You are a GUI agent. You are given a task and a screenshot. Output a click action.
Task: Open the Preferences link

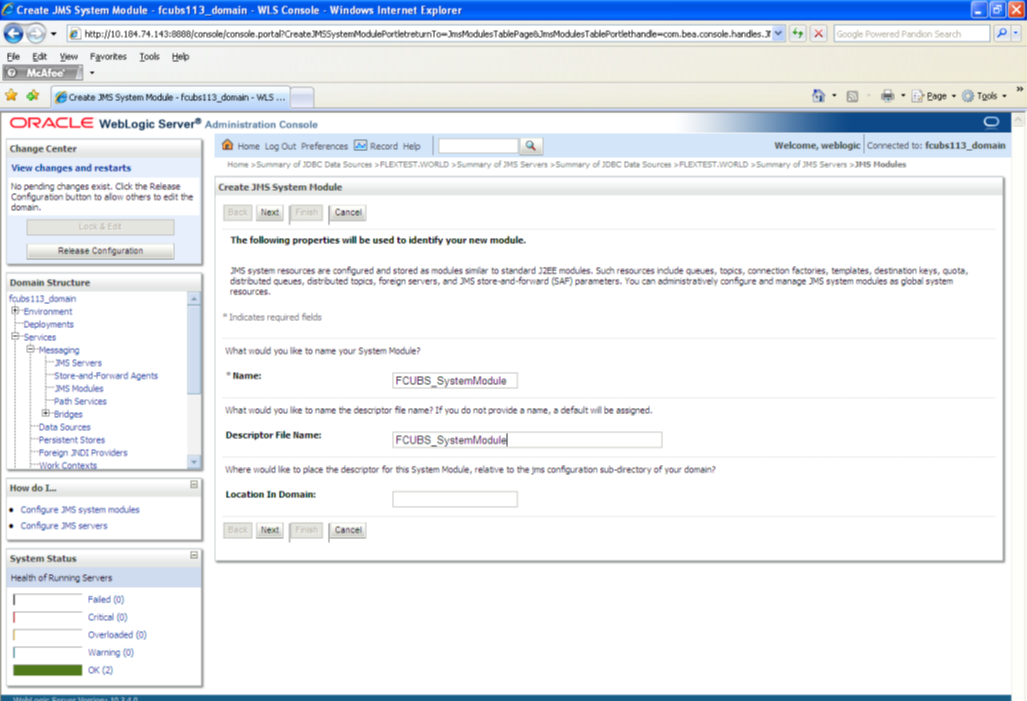[324, 146]
